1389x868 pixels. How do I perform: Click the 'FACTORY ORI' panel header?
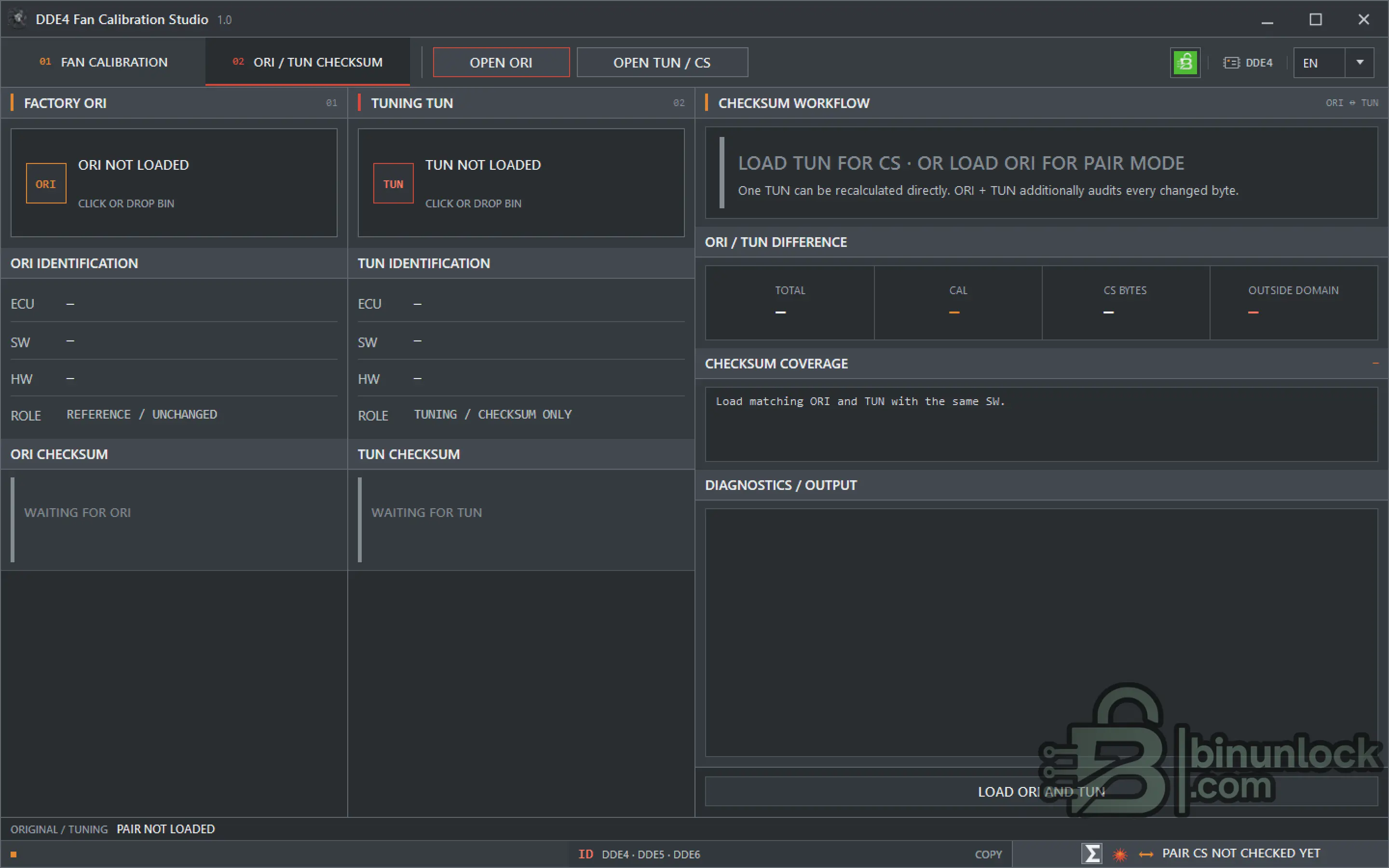[174, 103]
